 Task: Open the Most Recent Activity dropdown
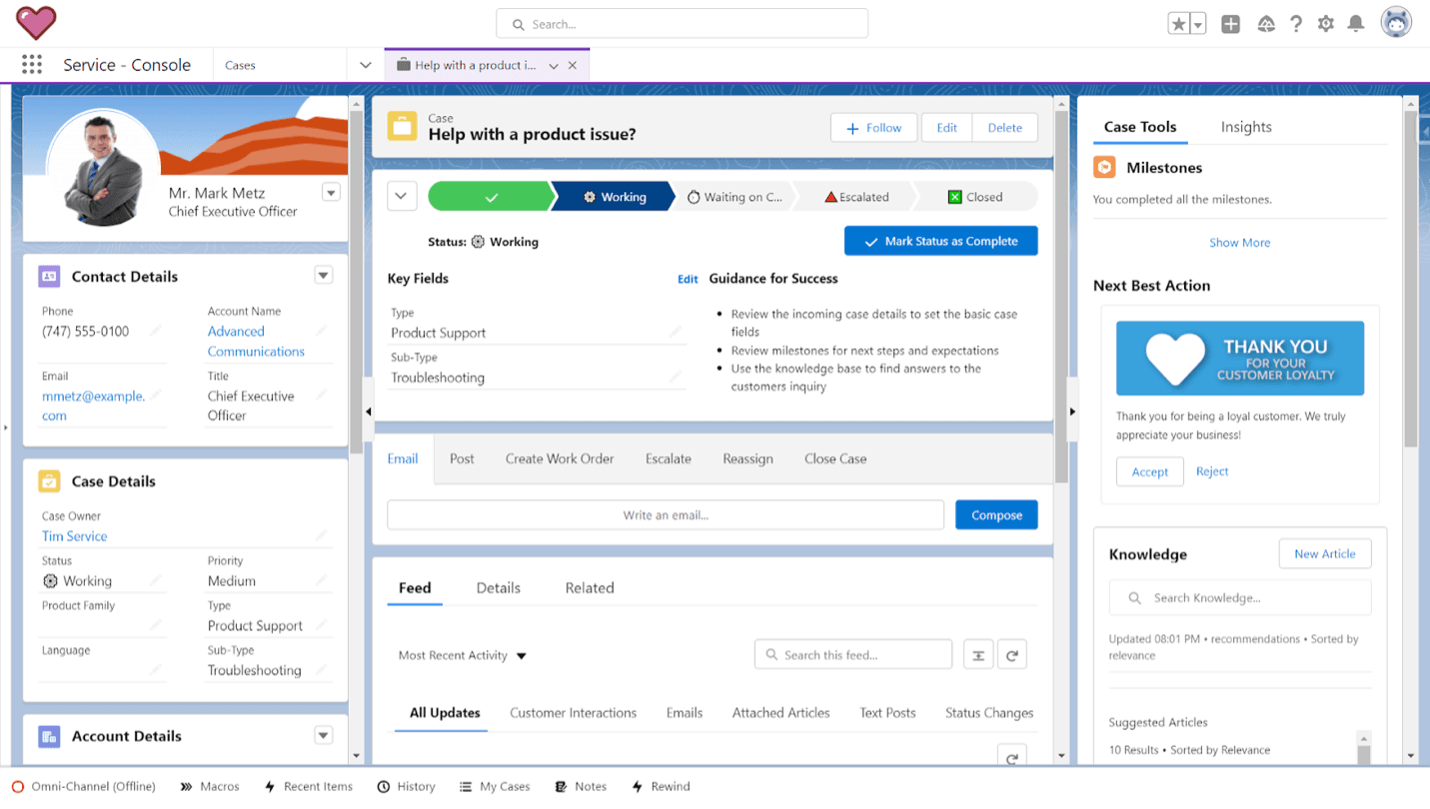(461, 655)
